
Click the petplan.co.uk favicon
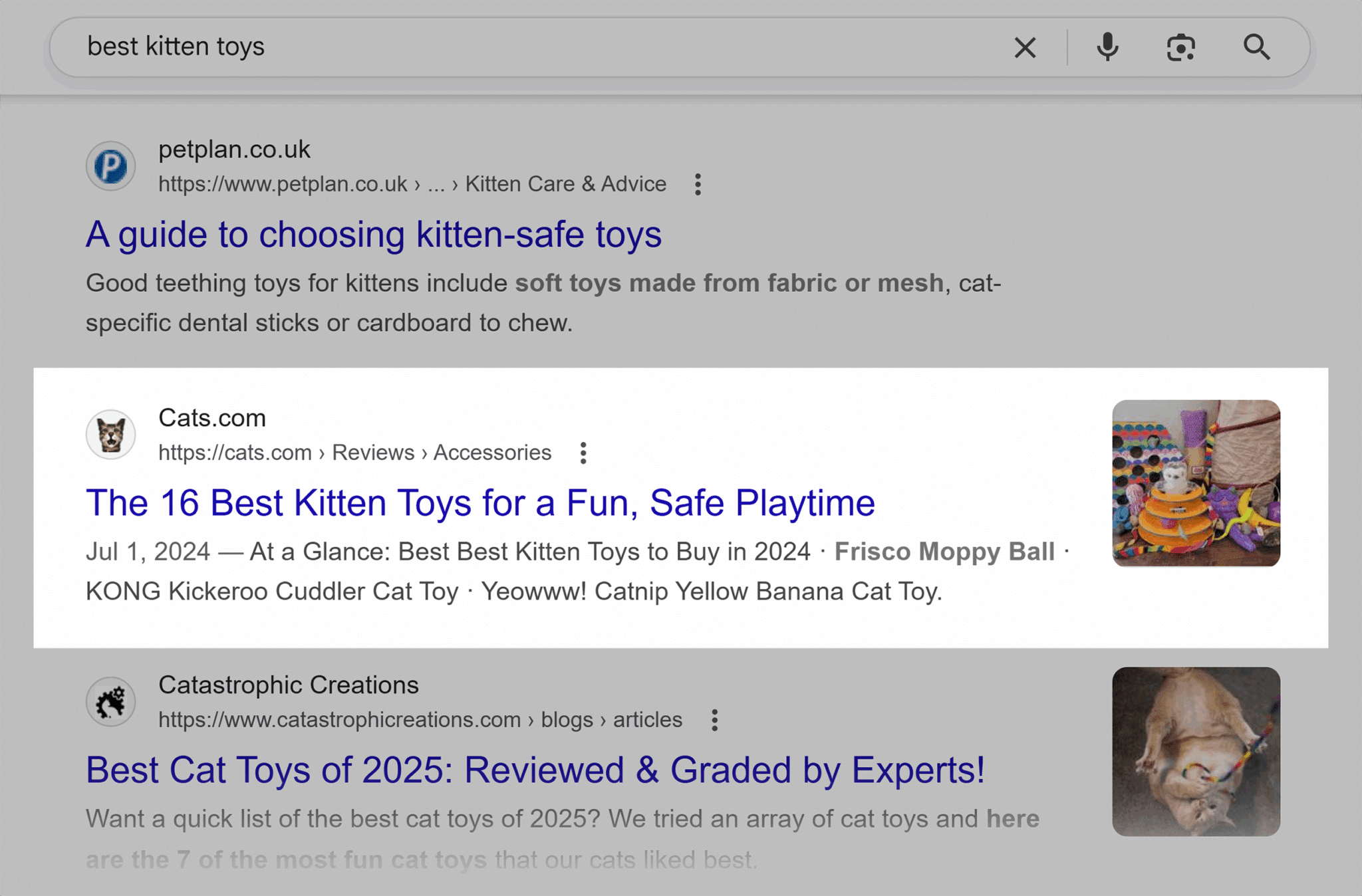tap(110, 166)
